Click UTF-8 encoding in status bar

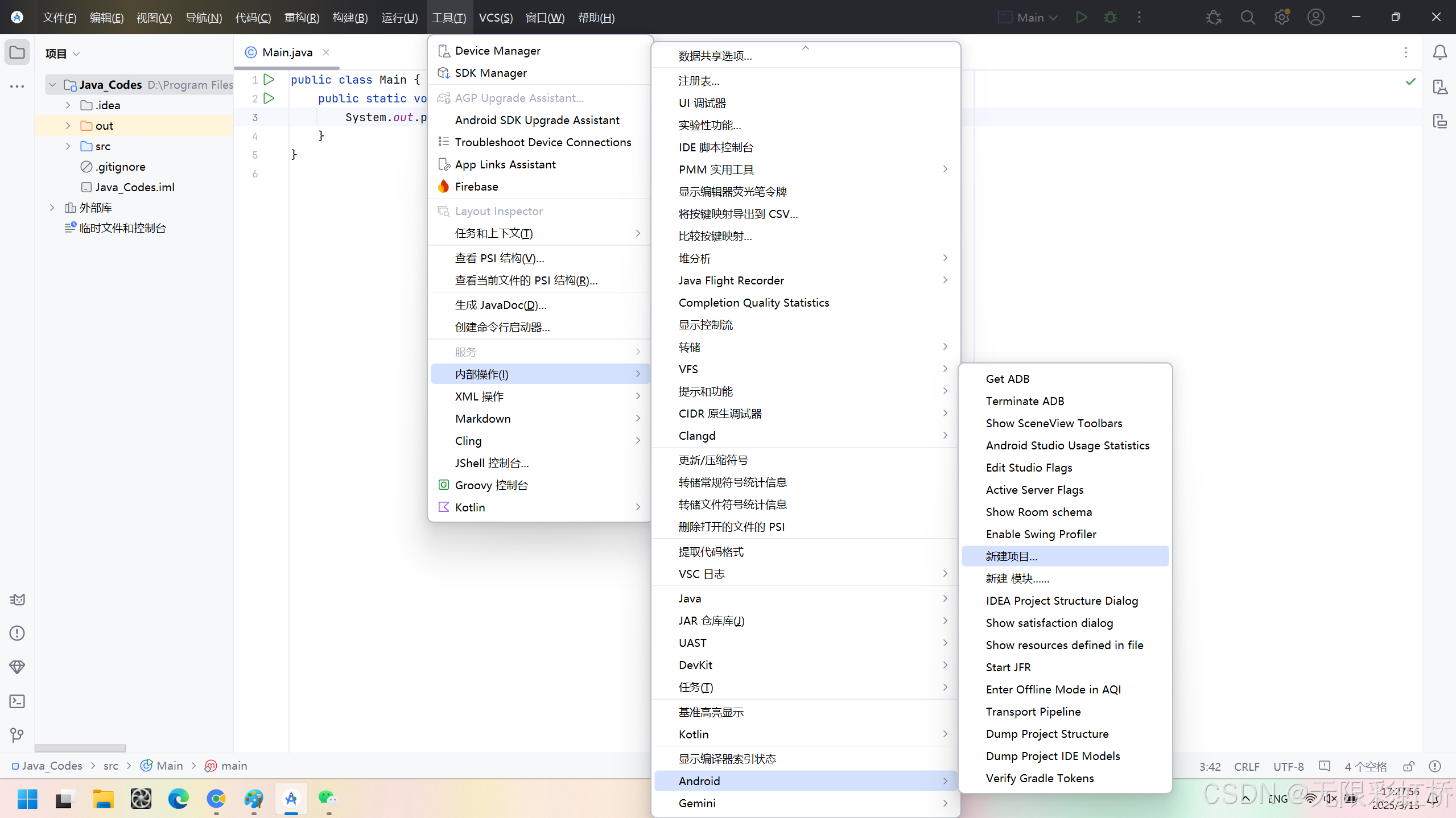1288,766
